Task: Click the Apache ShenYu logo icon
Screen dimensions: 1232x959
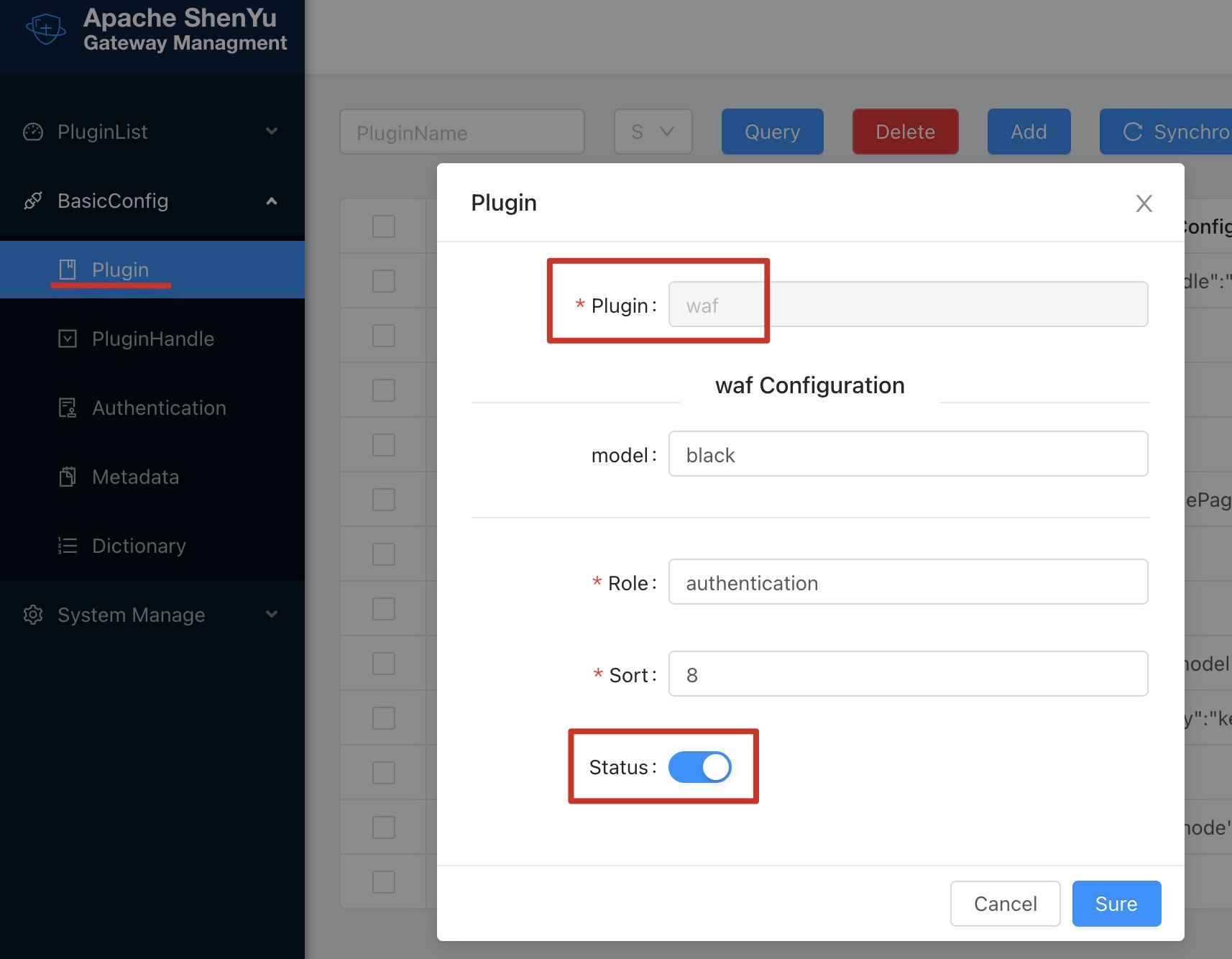Action: 46,29
